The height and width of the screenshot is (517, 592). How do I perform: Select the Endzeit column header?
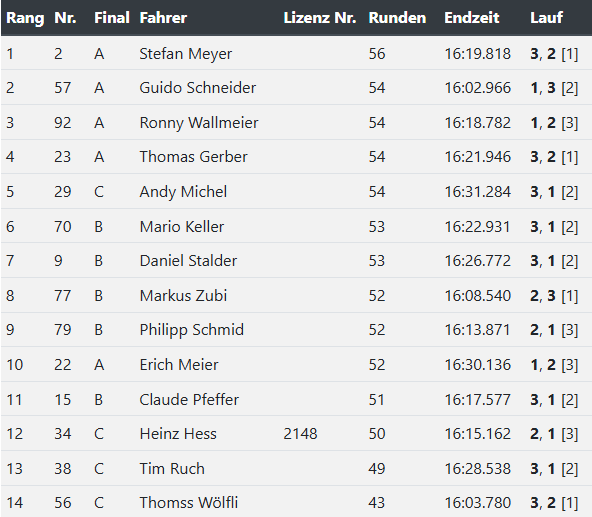click(472, 18)
